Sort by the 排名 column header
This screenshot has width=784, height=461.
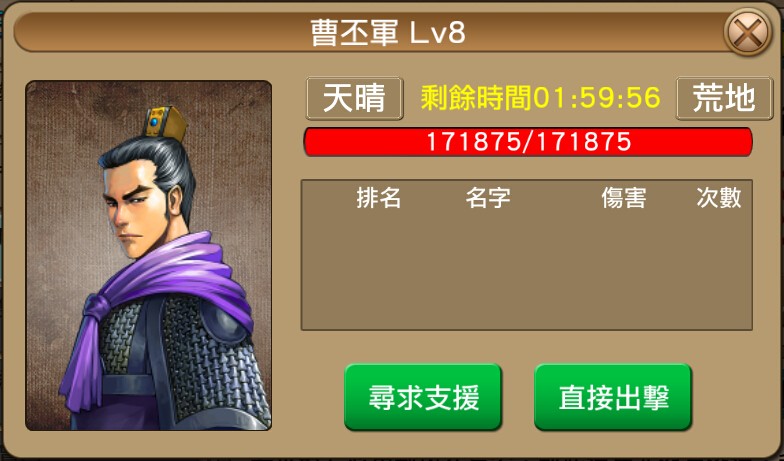378,198
